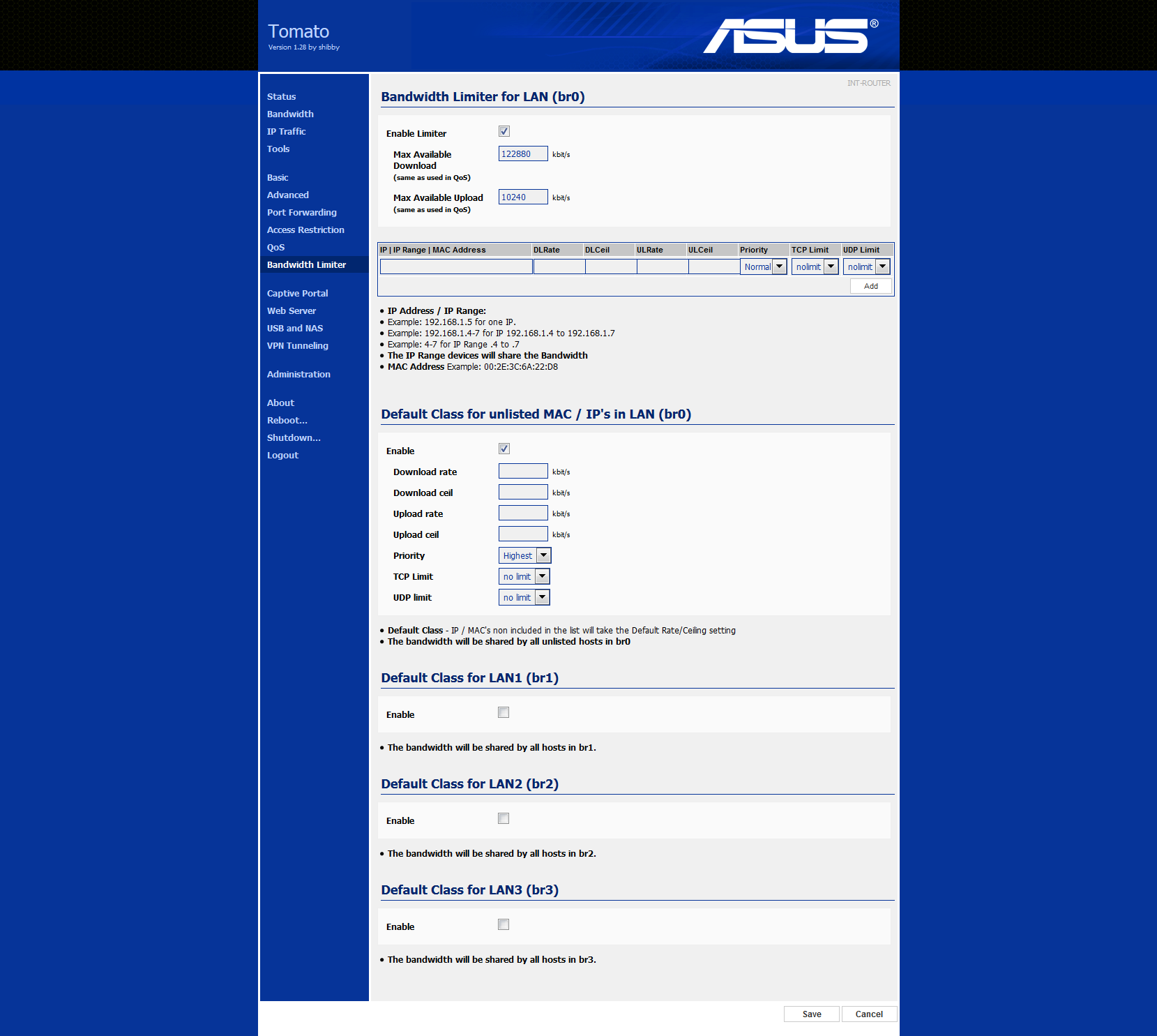This screenshot has width=1157, height=1036.
Task: Open the TCP Limit dropdown in table row
Action: pos(815,266)
